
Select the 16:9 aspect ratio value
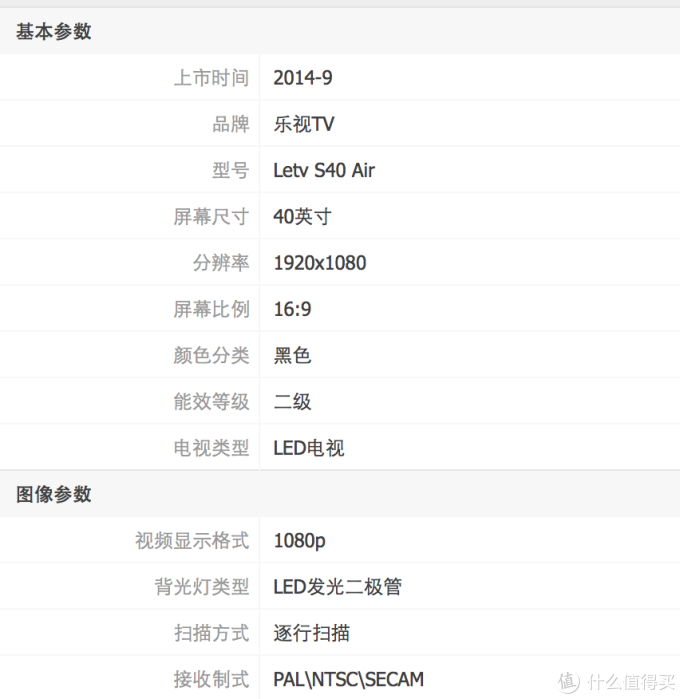coord(292,309)
